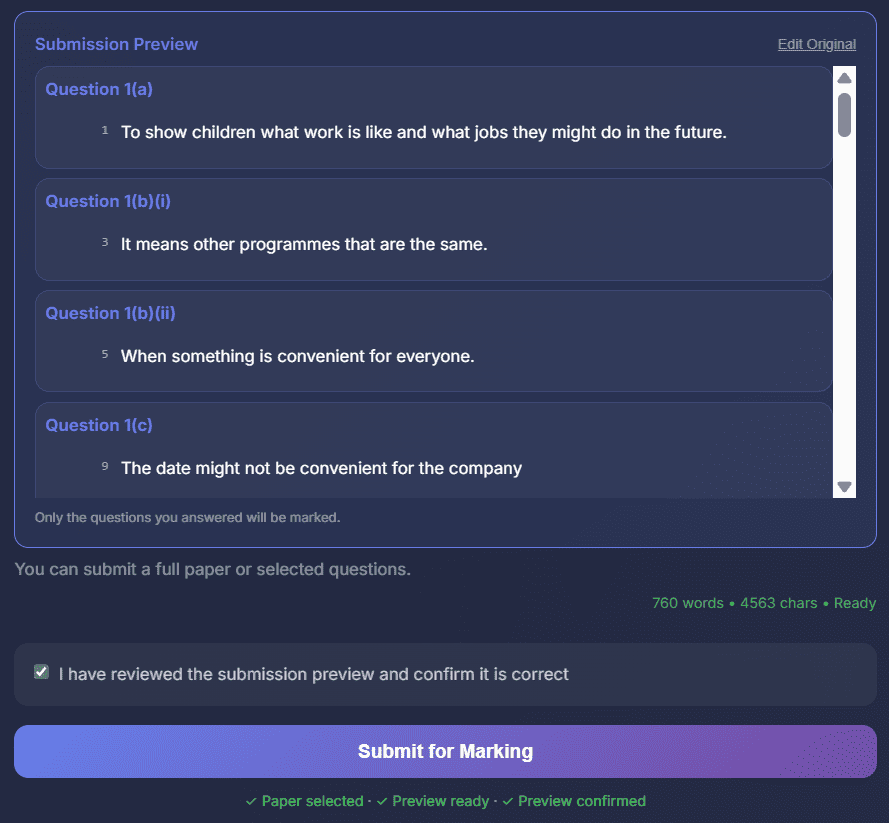Click the answer about the date being inconvenient

321,468
